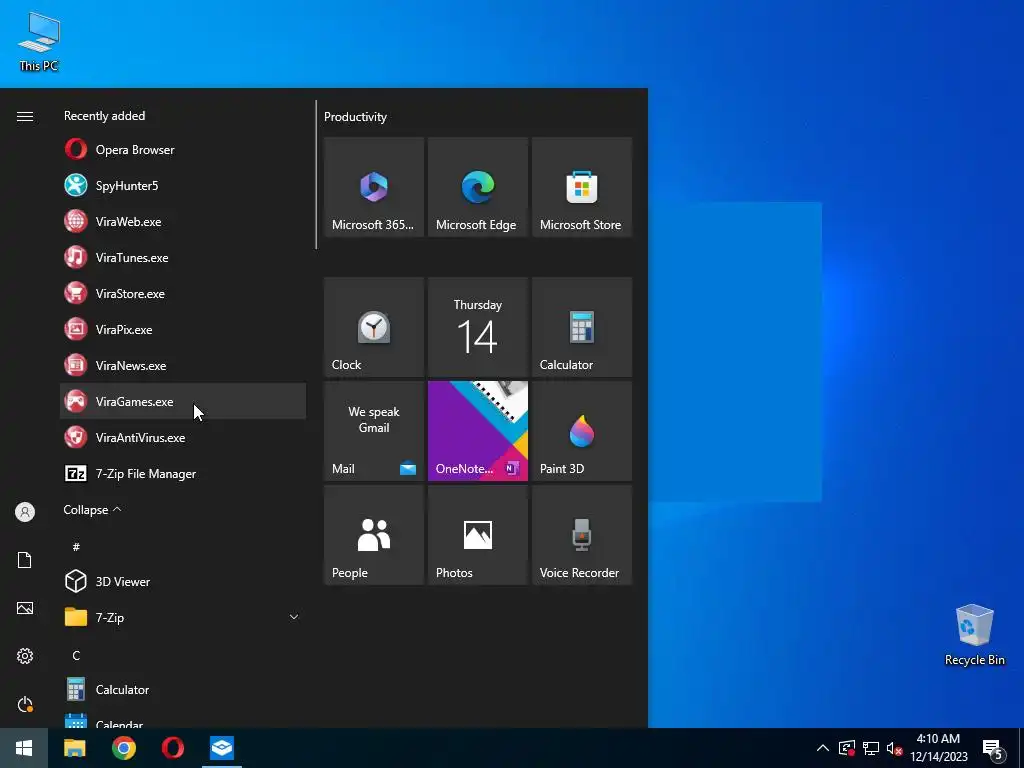Launch ViraGames.exe highlighted entry
Image resolution: width=1024 pixels, height=768 pixels.
[x=183, y=401]
